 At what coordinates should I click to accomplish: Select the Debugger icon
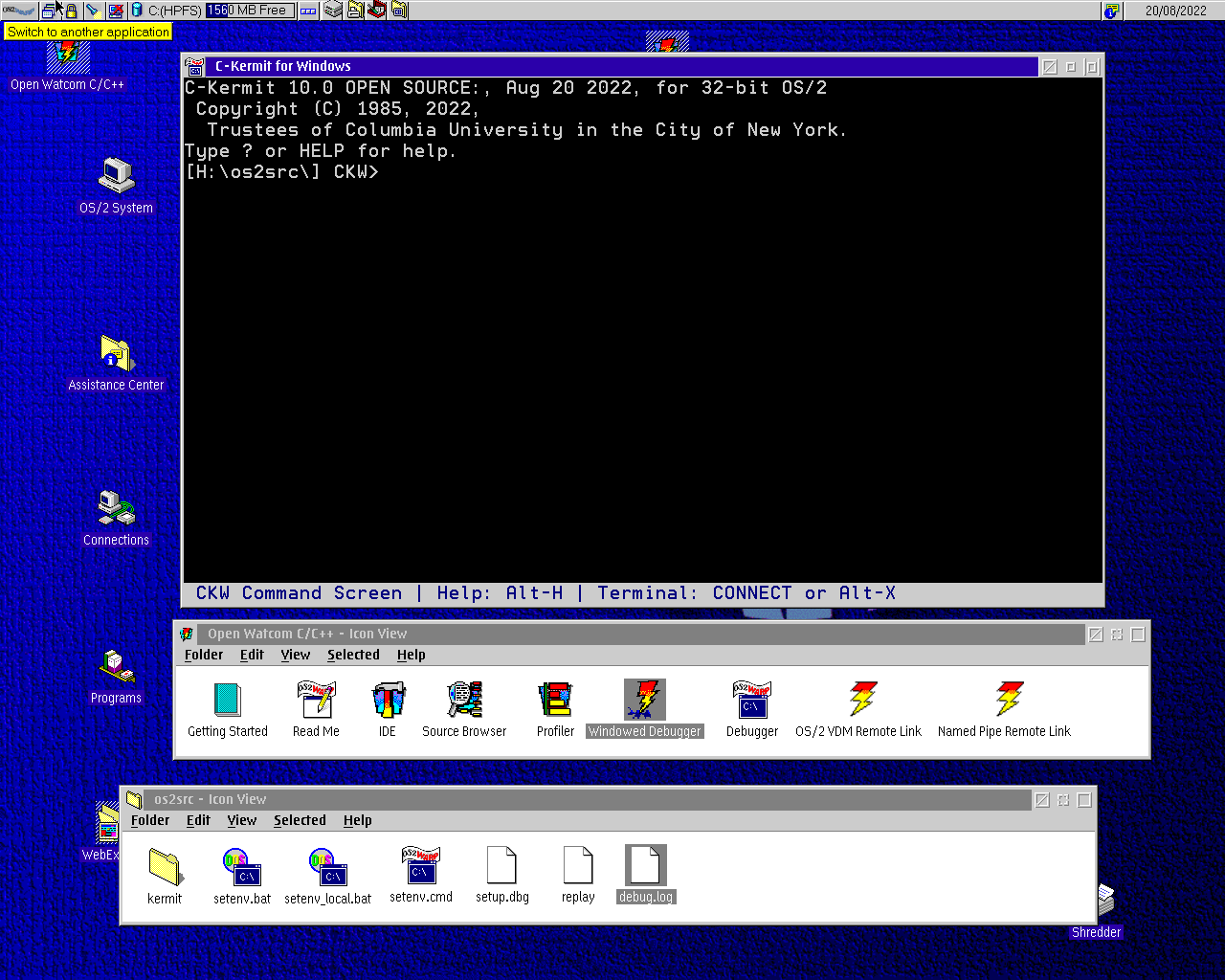click(752, 709)
